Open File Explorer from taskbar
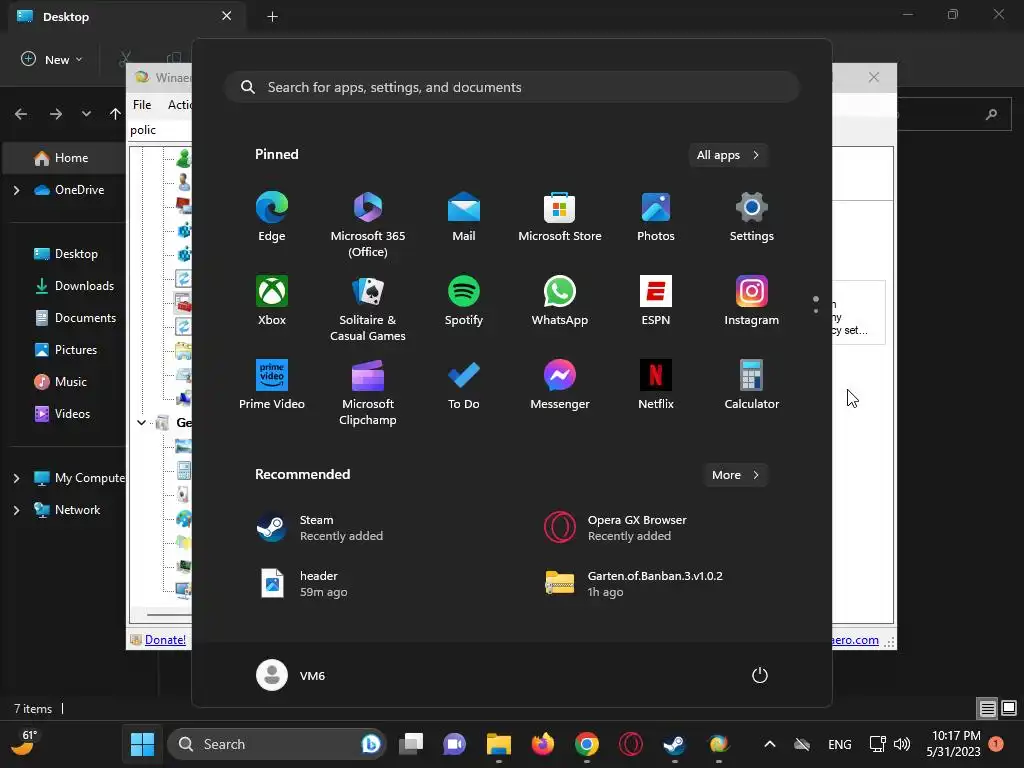The width and height of the screenshot is (1024, 768). coord(498,744)
